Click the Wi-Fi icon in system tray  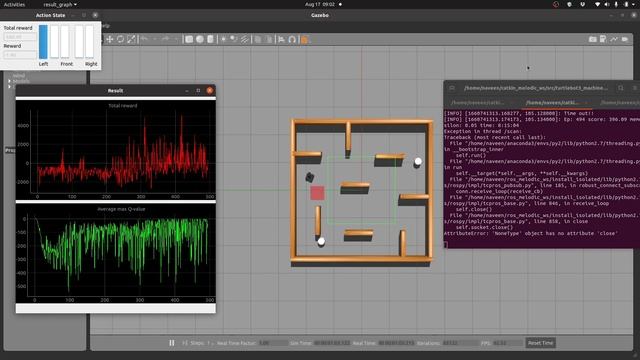click(598, 4)
